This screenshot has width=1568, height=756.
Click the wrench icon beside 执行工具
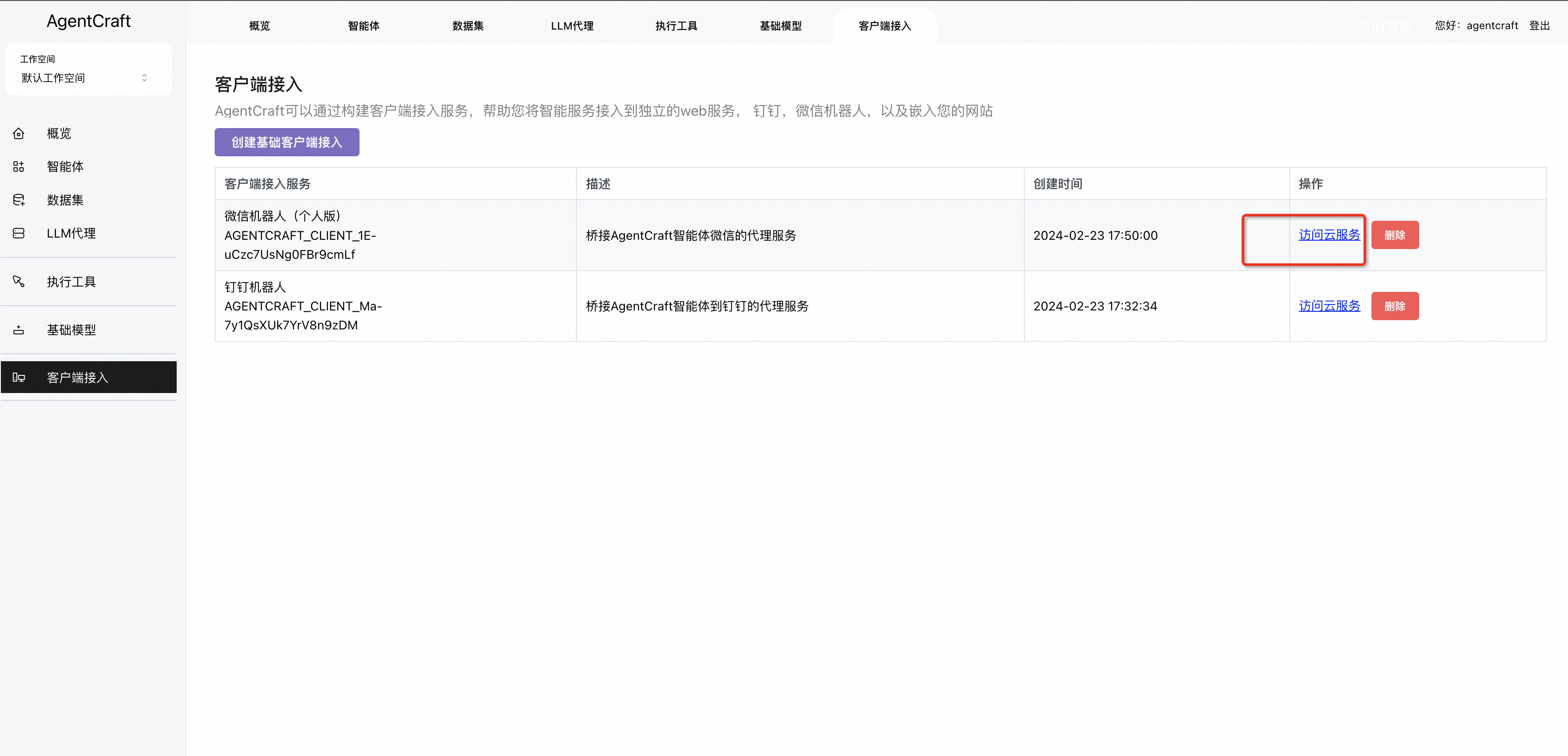(x=19, y=281)
